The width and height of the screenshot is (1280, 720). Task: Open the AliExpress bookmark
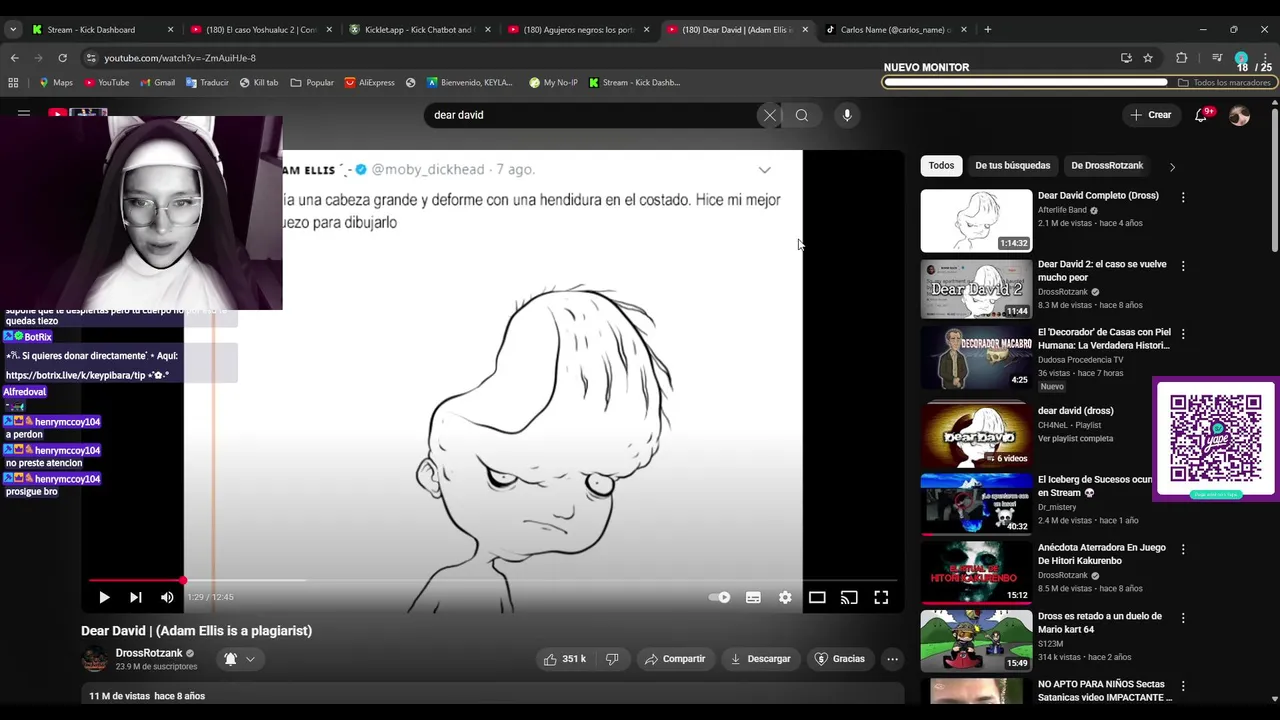pyautogui.click(x=369, y=82)
